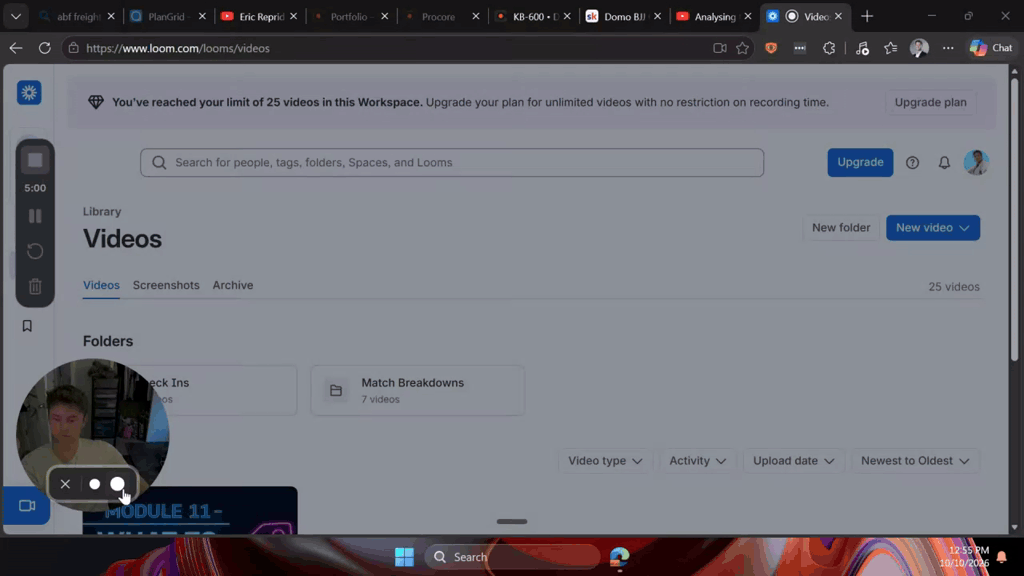1024x576 pixels.
Task: Click the camera icon at the sidebar bottom
Action: [27, 506]
